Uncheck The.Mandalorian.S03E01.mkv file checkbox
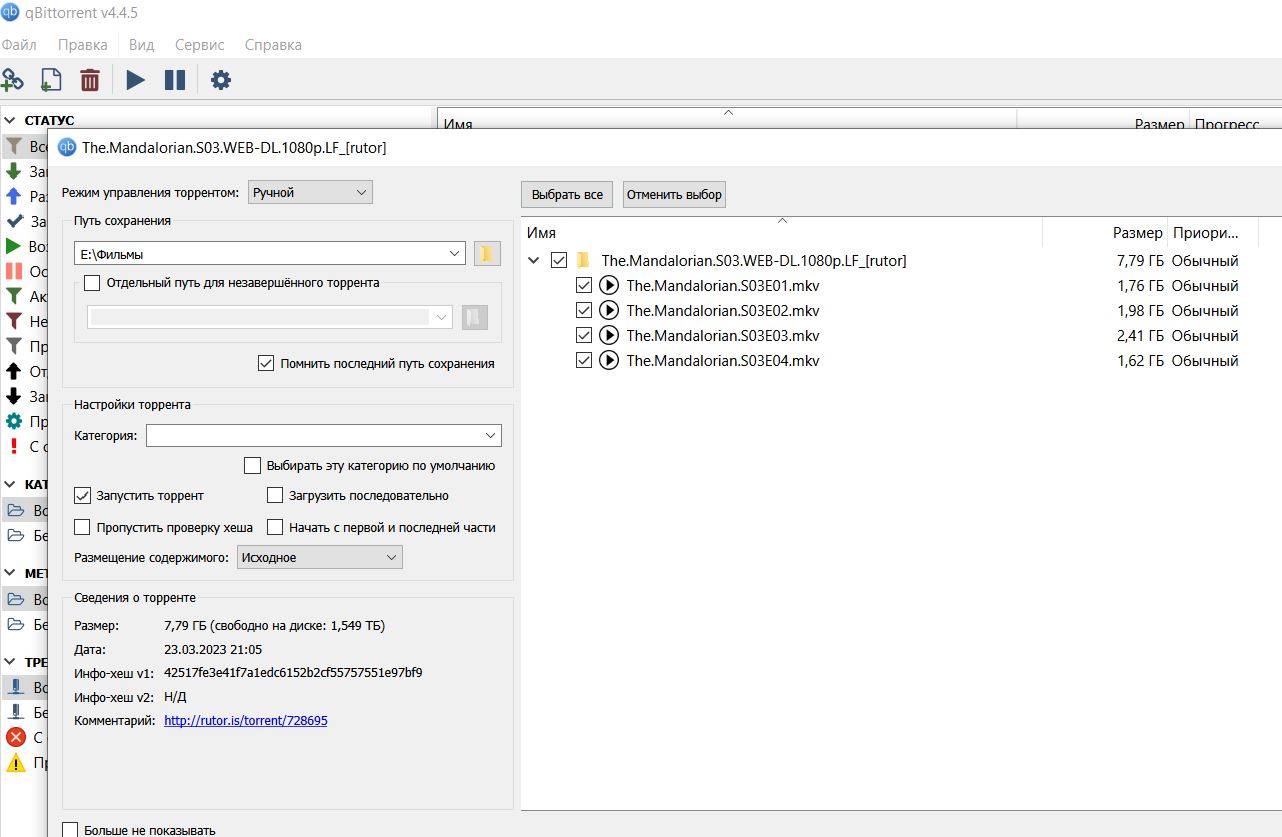The height and width of the screenshot is (837, 1282). pos(585,285)
